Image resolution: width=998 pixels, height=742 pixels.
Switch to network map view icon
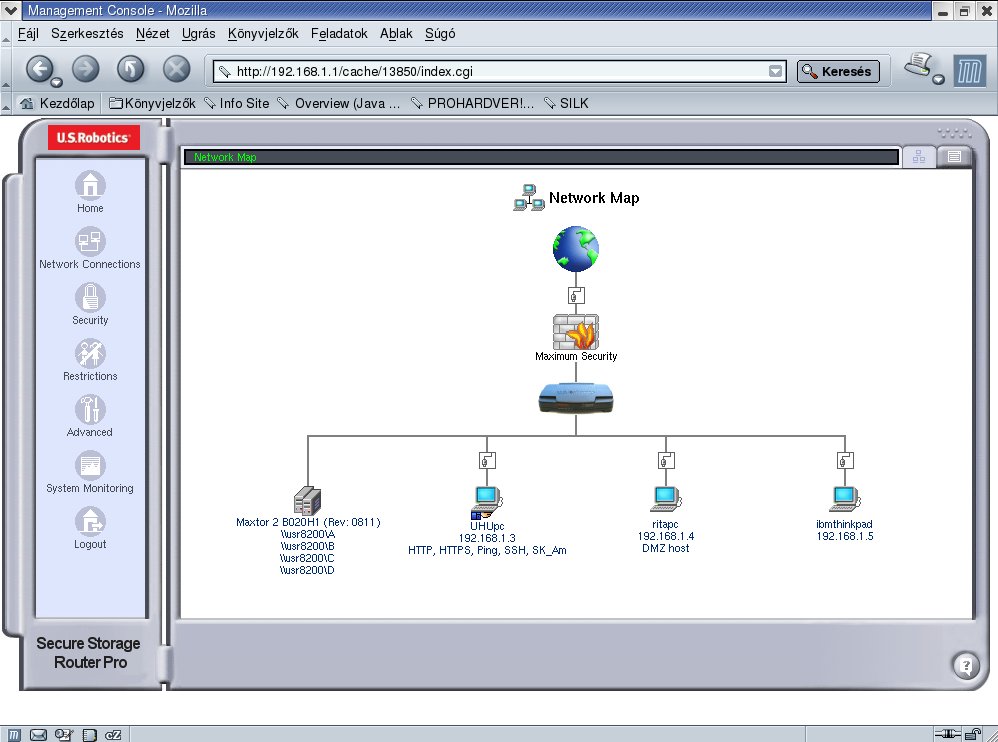pos(919,157)
